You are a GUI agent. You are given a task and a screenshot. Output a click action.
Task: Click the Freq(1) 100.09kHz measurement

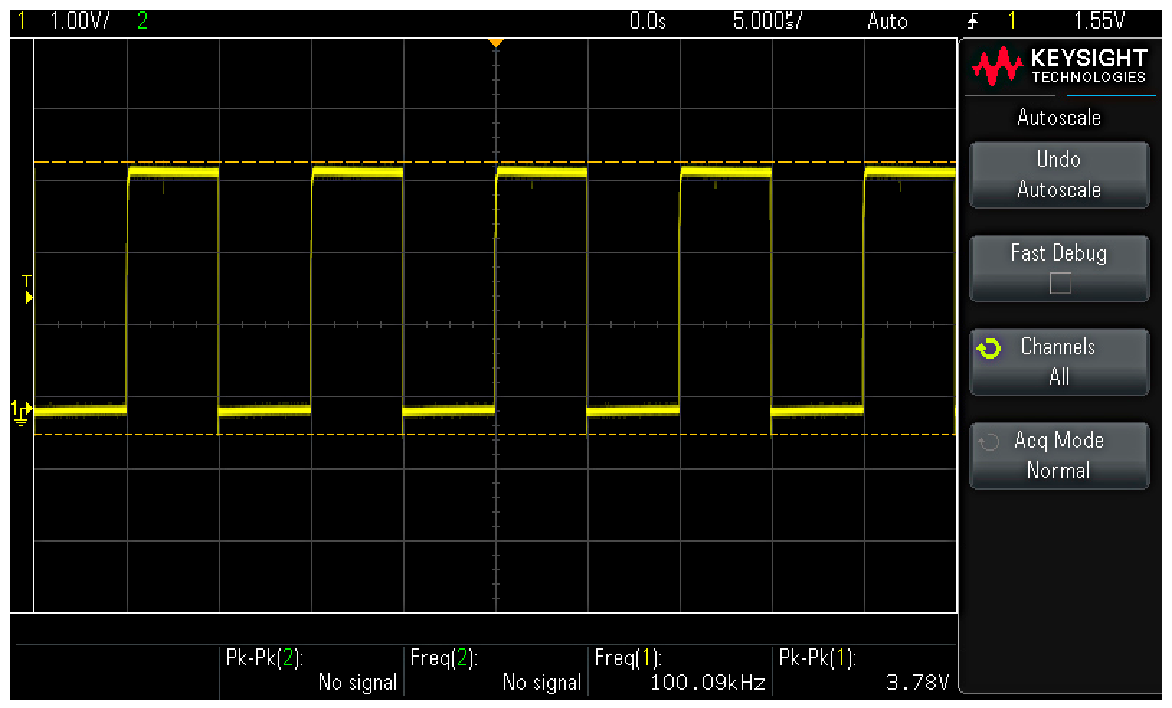click(680, 670)
